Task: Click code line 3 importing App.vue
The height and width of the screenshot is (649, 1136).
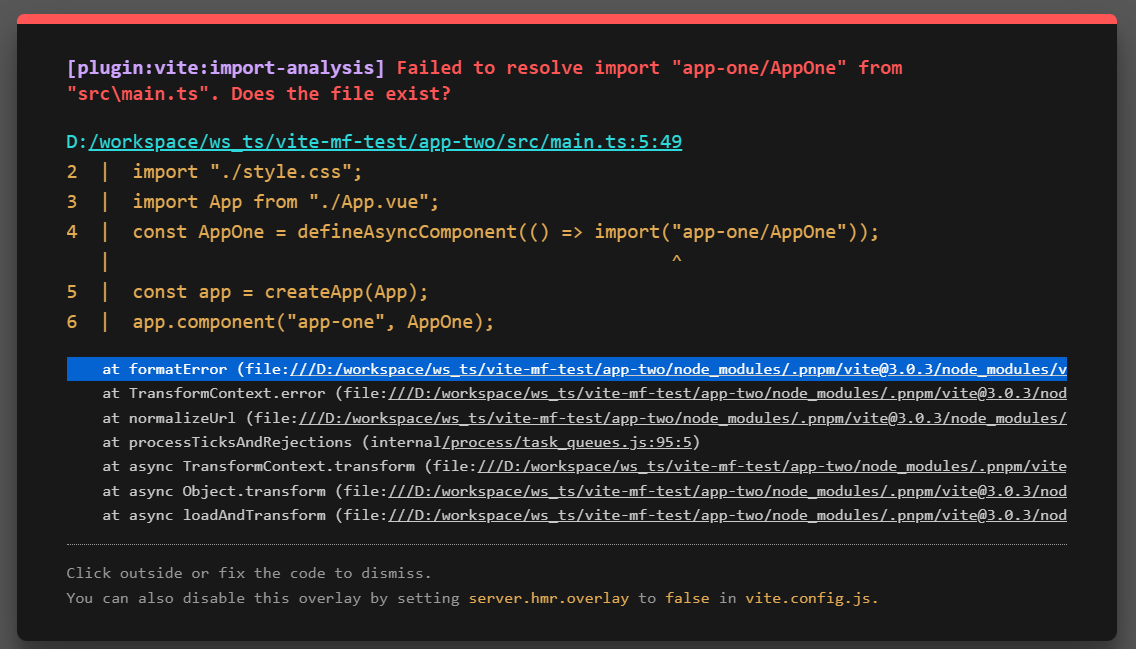Action: tap(253, 201)
